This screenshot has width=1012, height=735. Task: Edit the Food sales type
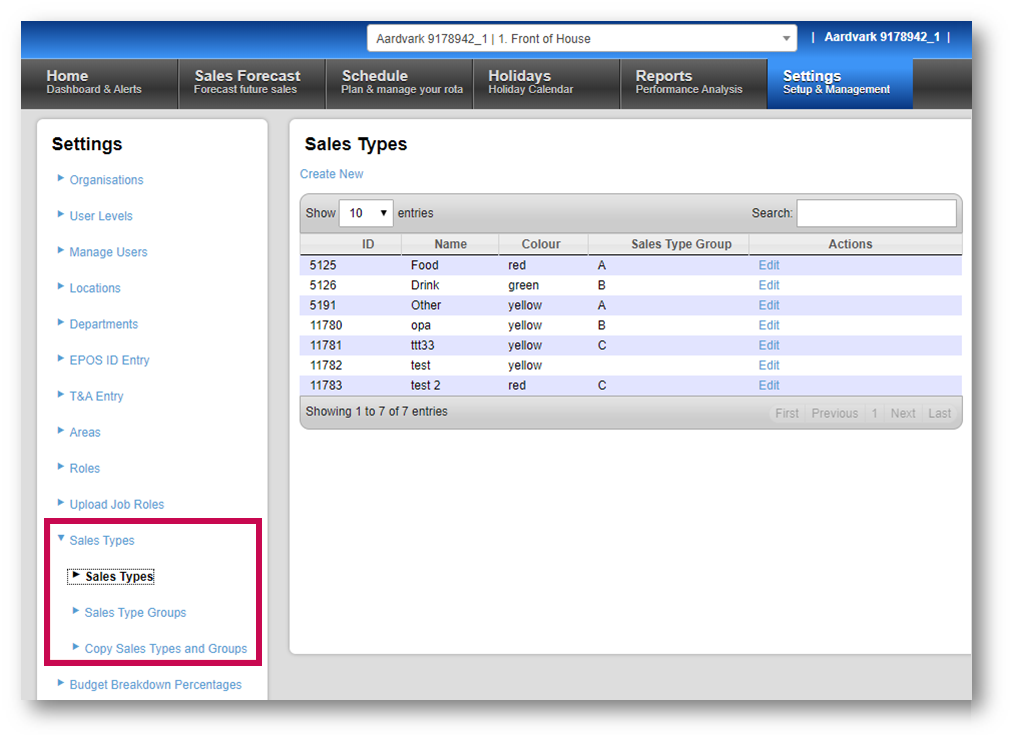tap(768, 265)
